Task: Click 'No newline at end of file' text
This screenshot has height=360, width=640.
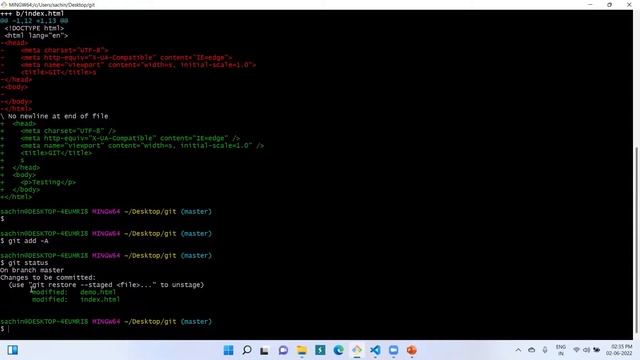Action: pos(58,116)
